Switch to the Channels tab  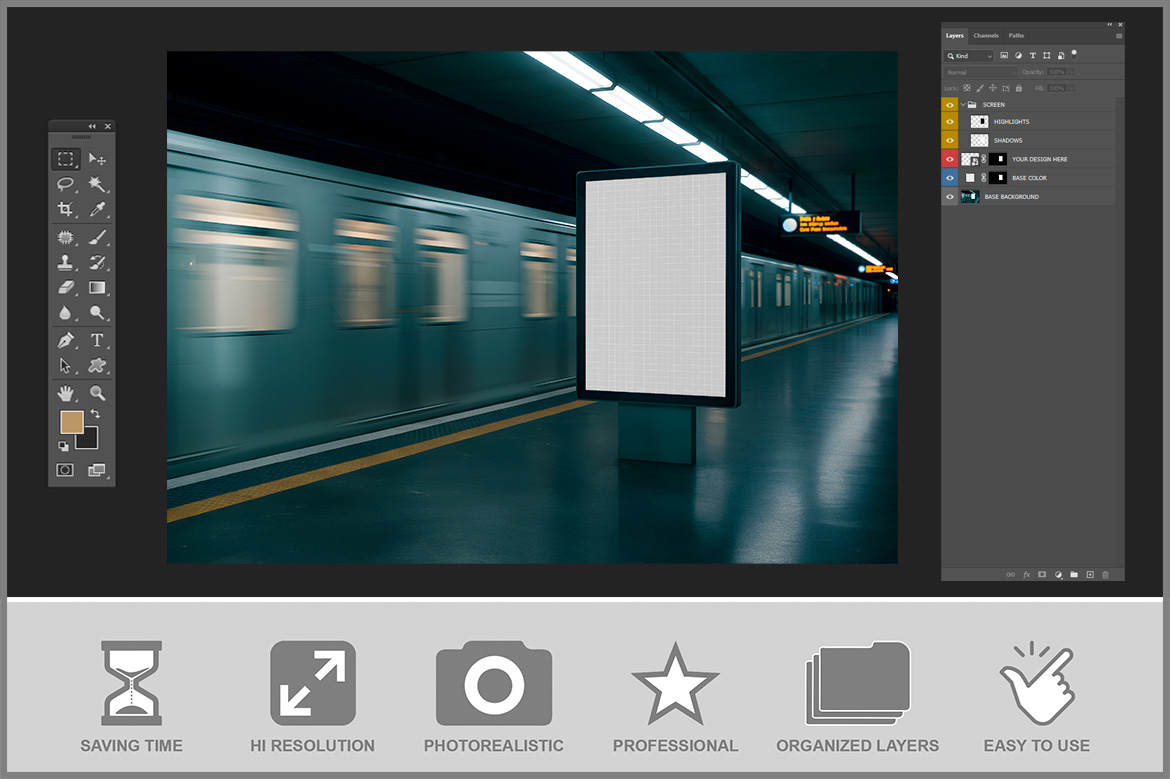point(985,36)
